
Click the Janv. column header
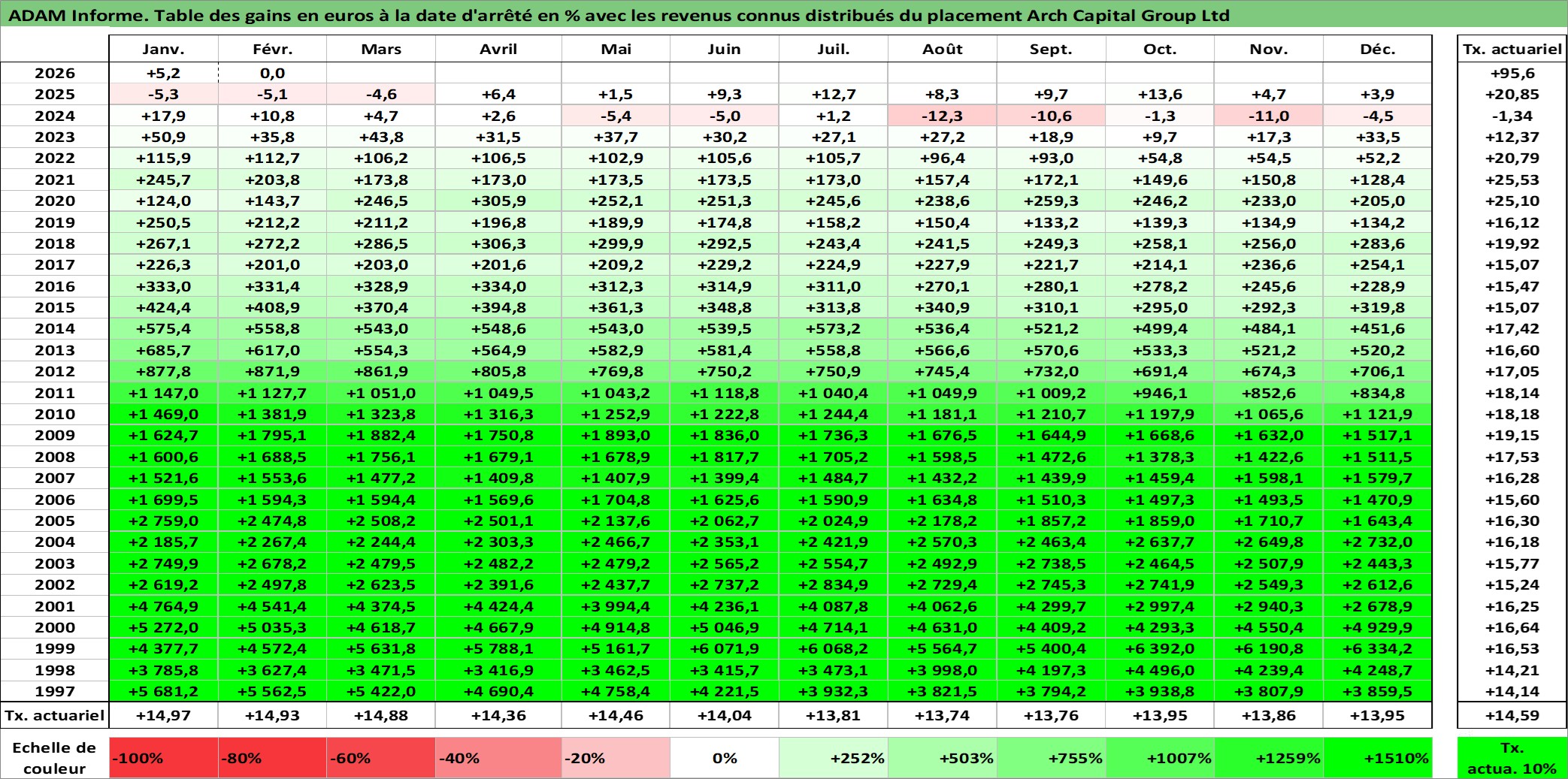(164, 49)
